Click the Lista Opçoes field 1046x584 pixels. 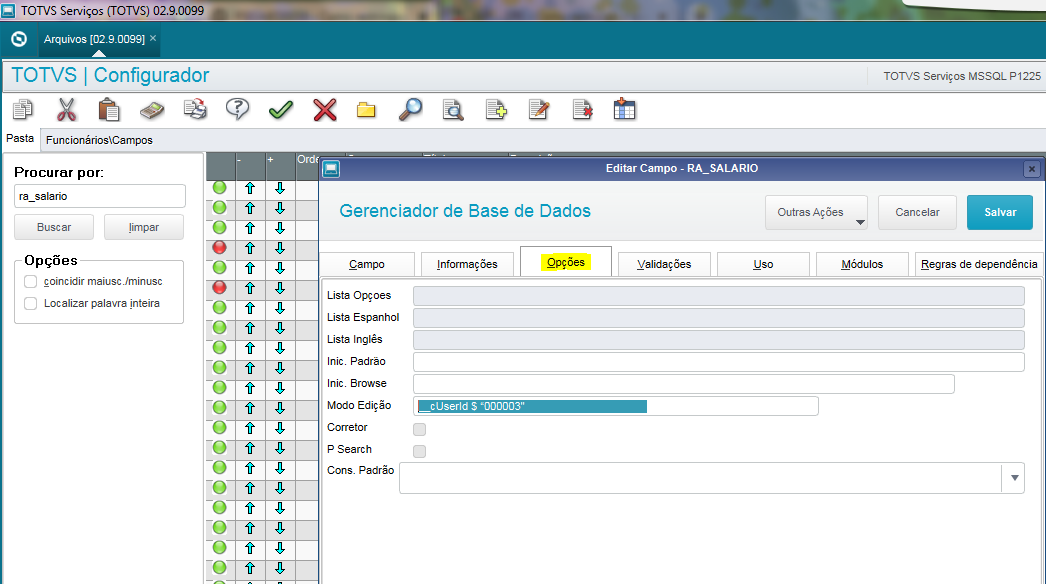point(718,296)
